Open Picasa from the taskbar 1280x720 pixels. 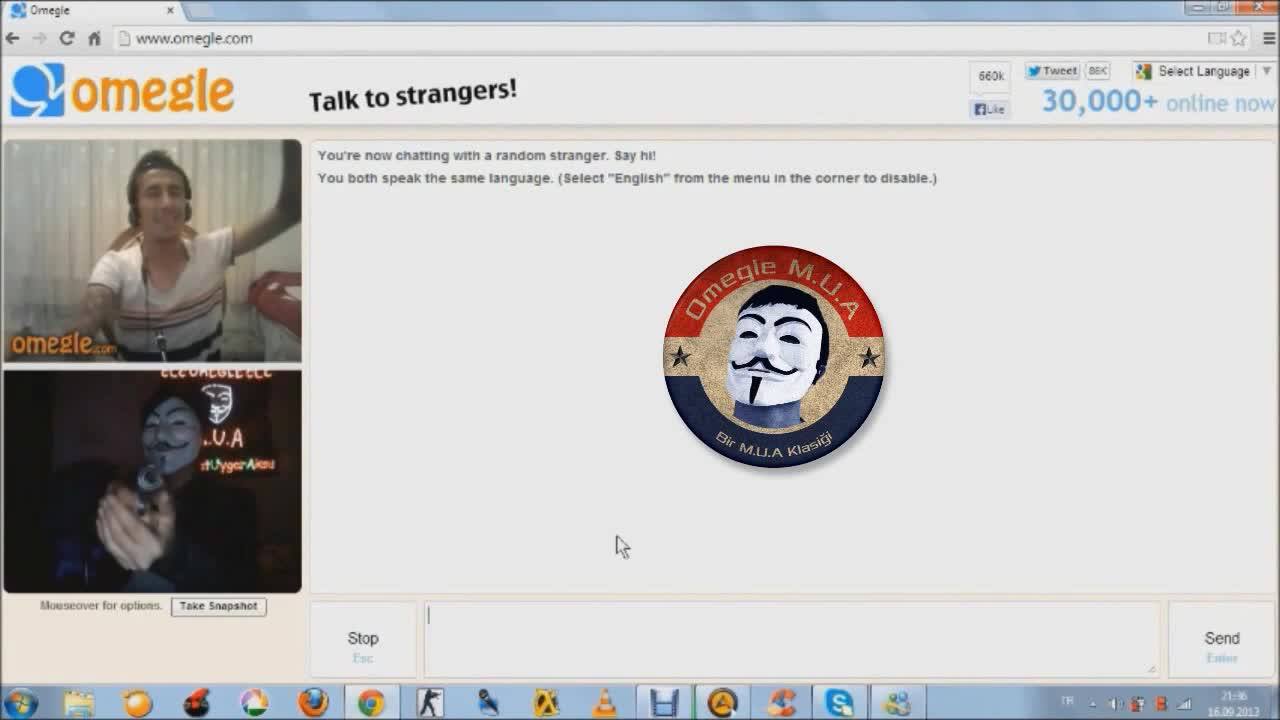pyautogui.click(x=254, y=703)
